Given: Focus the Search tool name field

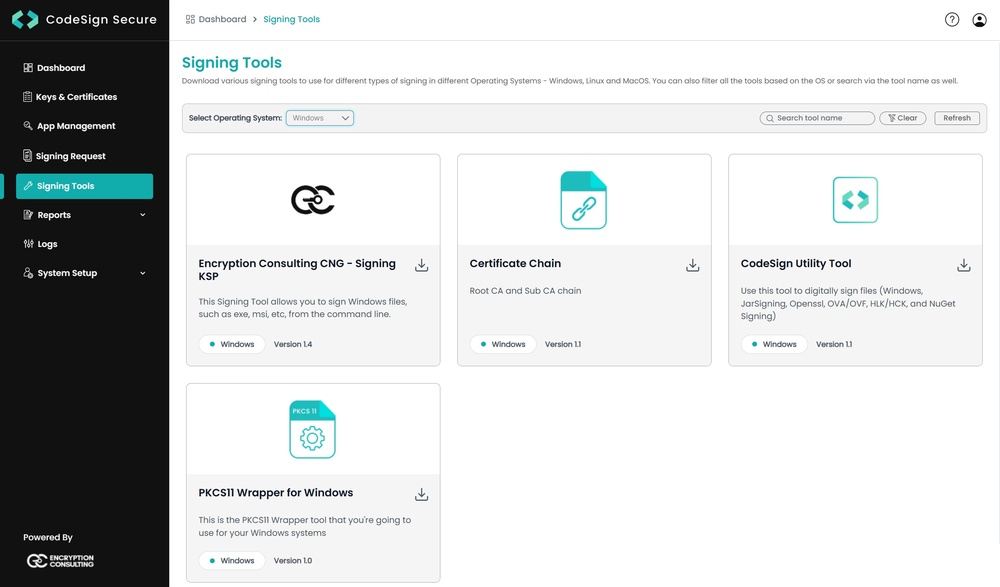Looking at the screenshot, I should [817, 118].
